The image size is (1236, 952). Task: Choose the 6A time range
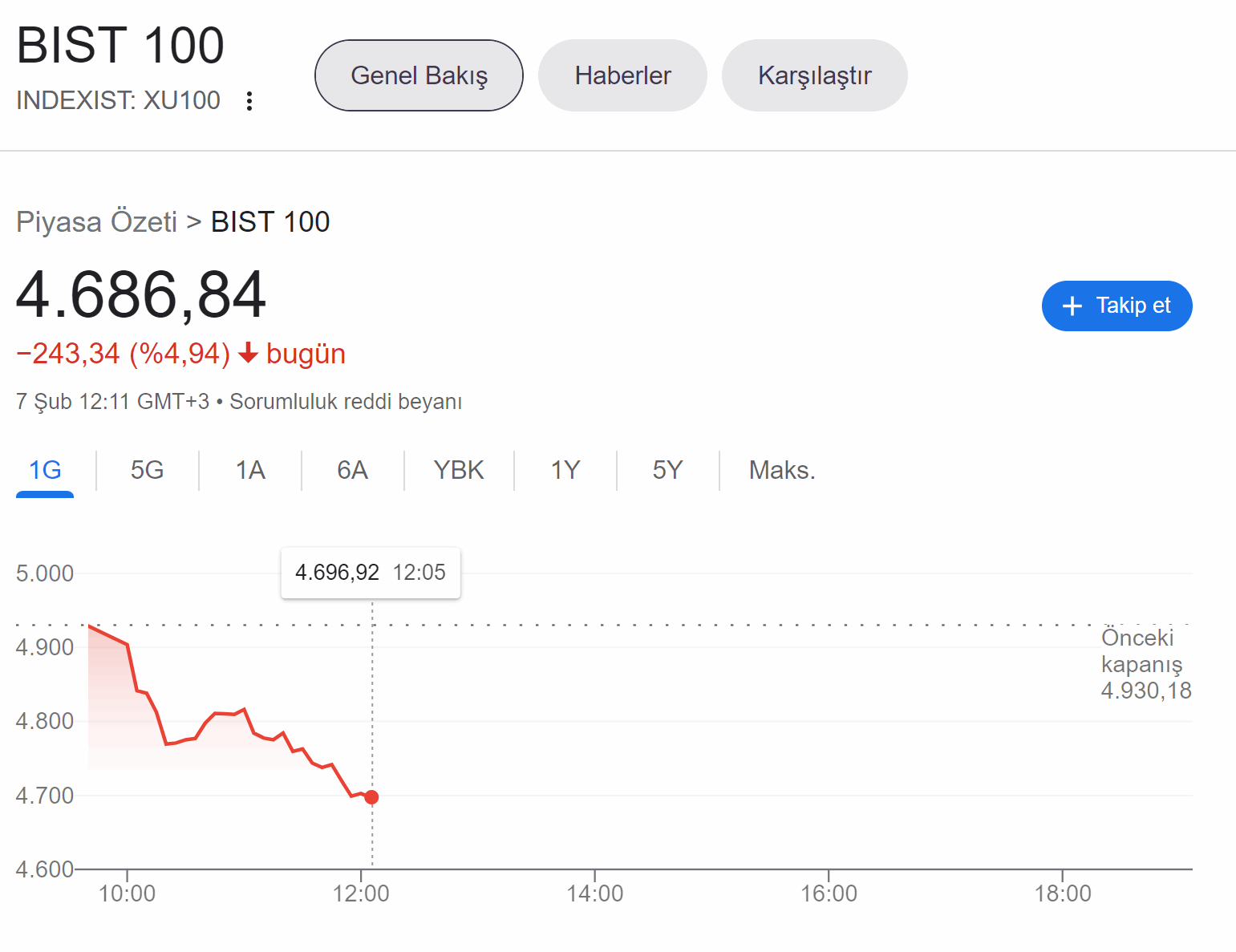point(352,470)
